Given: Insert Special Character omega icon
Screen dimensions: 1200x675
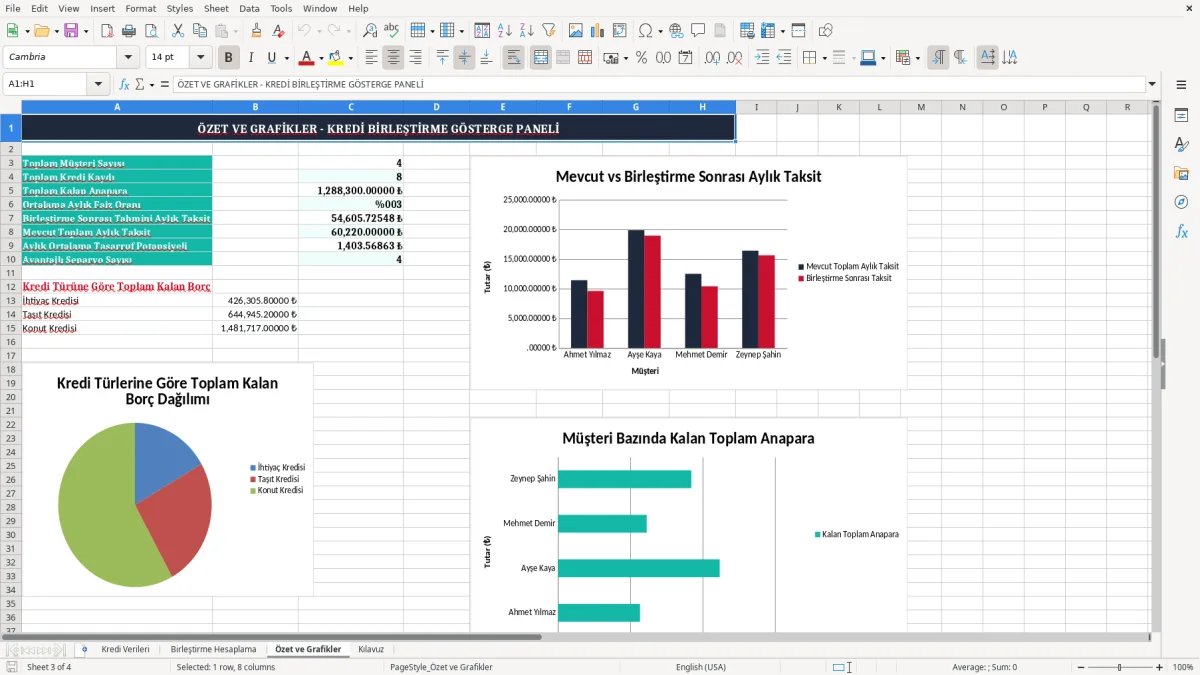Looking at the screenshot, I should coord(645,31).
